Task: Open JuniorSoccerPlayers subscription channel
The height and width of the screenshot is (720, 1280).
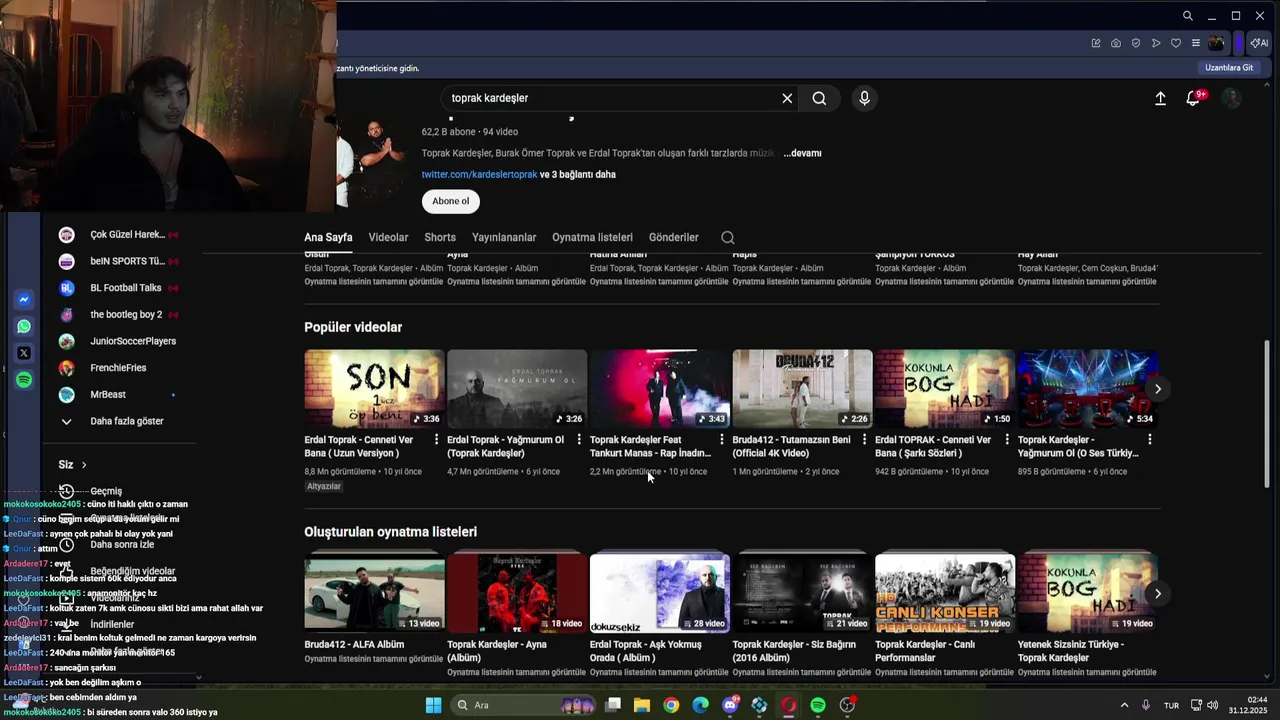Action: coord(118,341)
